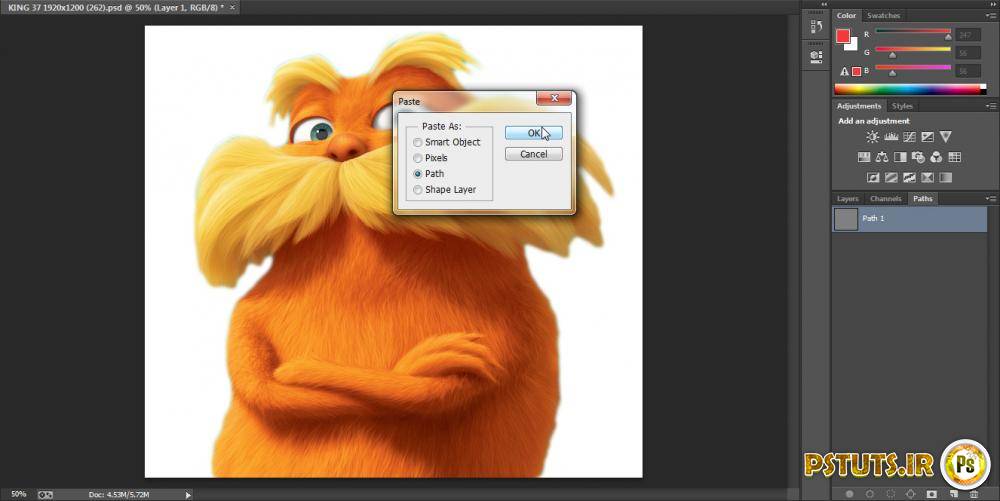Add a mask from Paths panel
The image size is (1000, 501).
click(932, 494)
